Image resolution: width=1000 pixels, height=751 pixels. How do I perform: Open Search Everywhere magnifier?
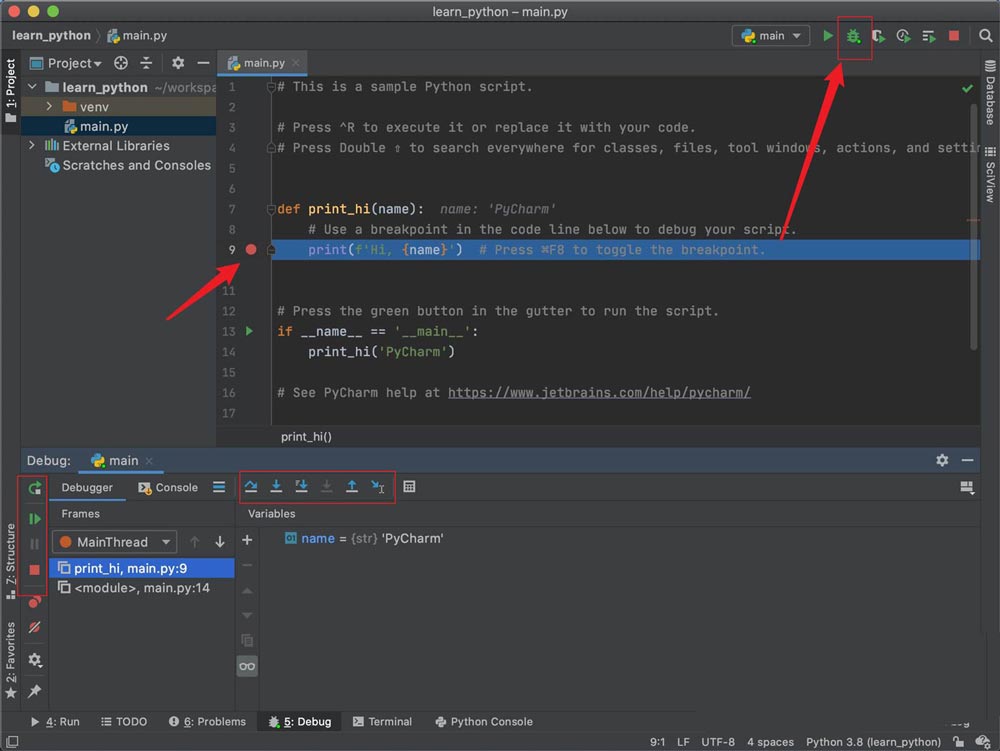pos(985,36)
